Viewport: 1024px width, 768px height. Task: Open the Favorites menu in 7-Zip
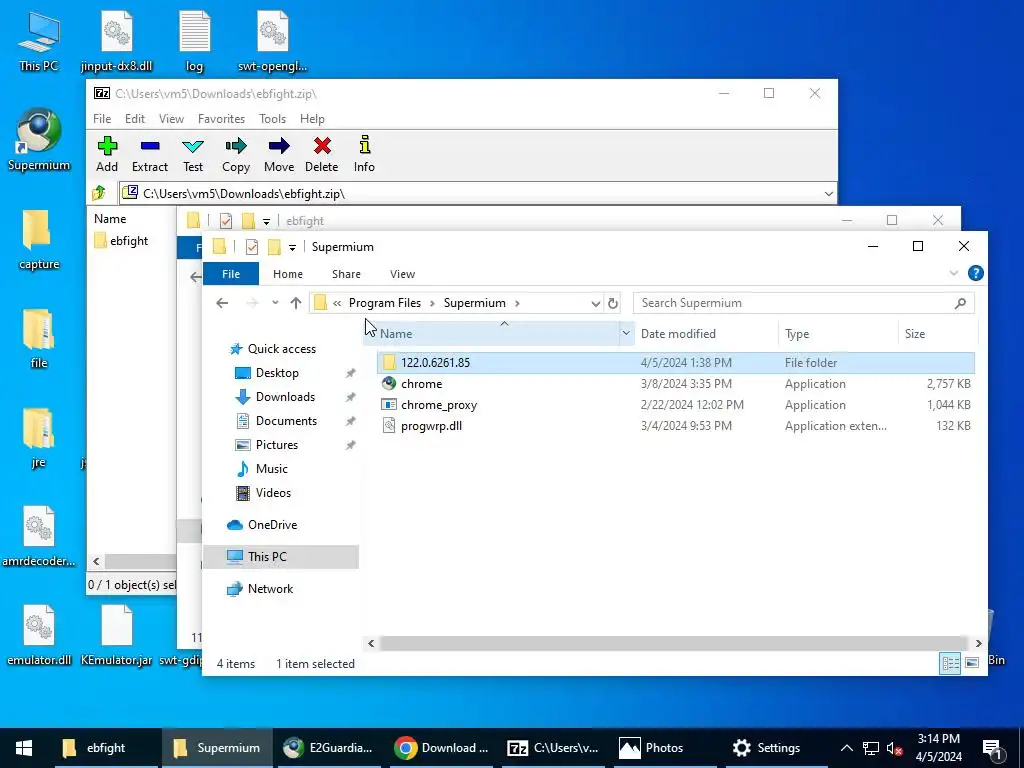221,119
